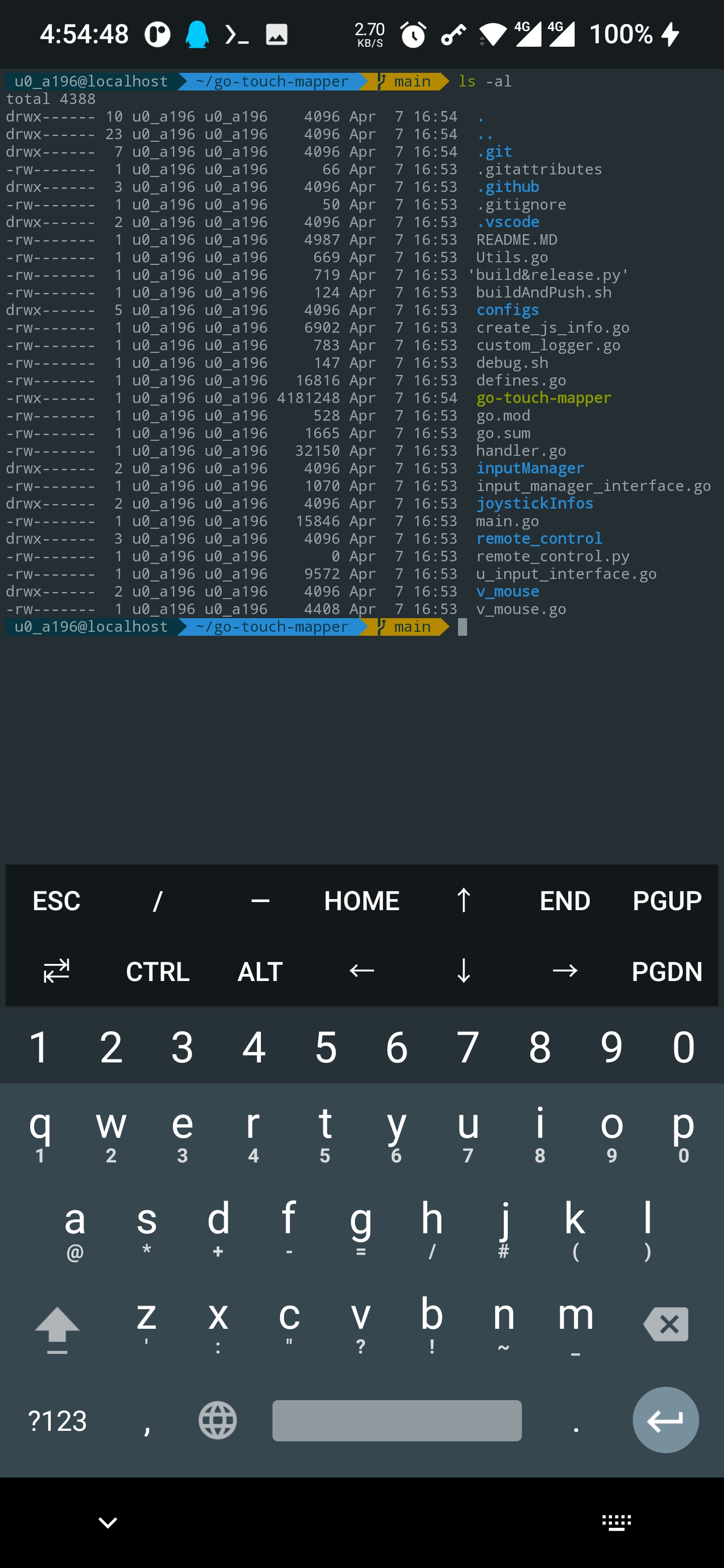
Task: Tap the dash extra key
Action: click(260, 900)
